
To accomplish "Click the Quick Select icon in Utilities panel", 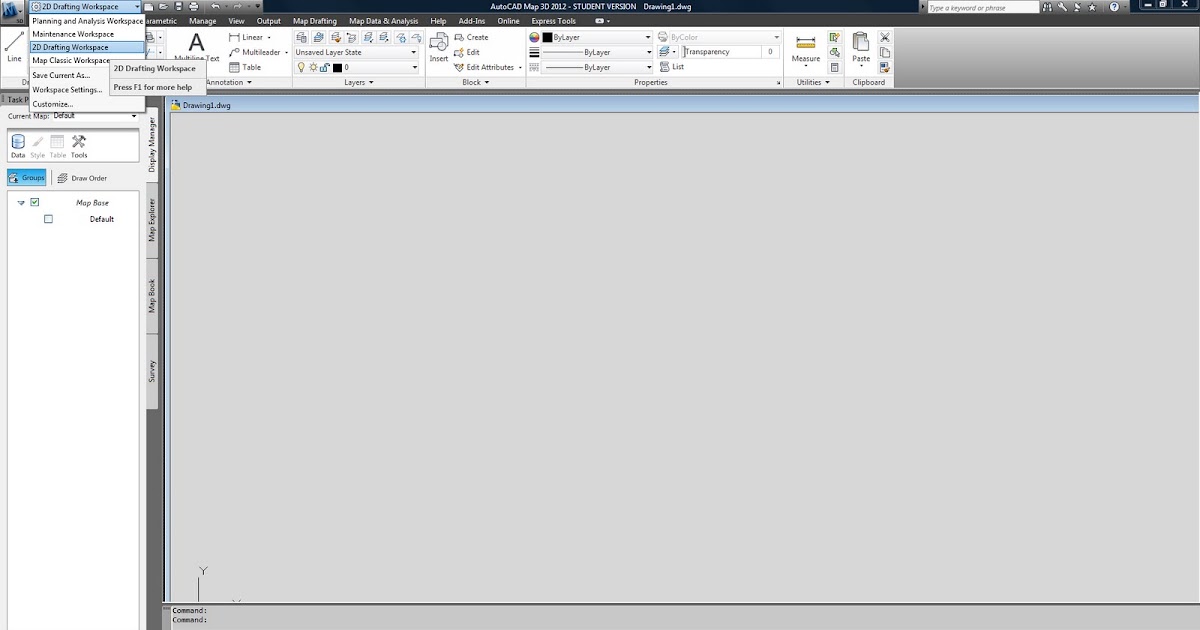I will [x=834, y=37].
